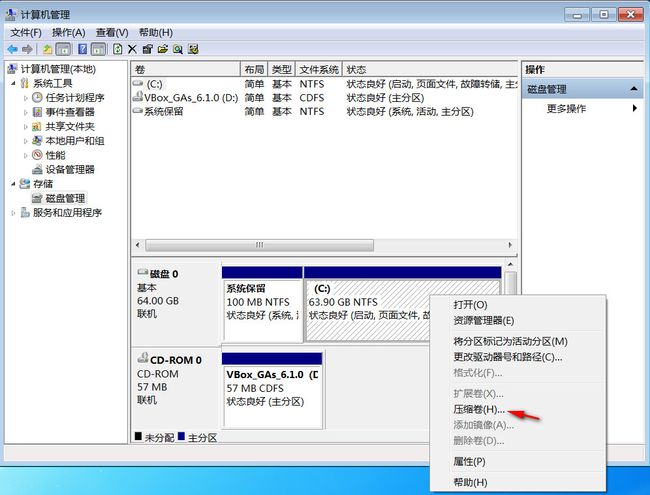This screenshot has width=650, height=495.
Task: Click the 文件系统 column header
Action: tap(318, 69)
